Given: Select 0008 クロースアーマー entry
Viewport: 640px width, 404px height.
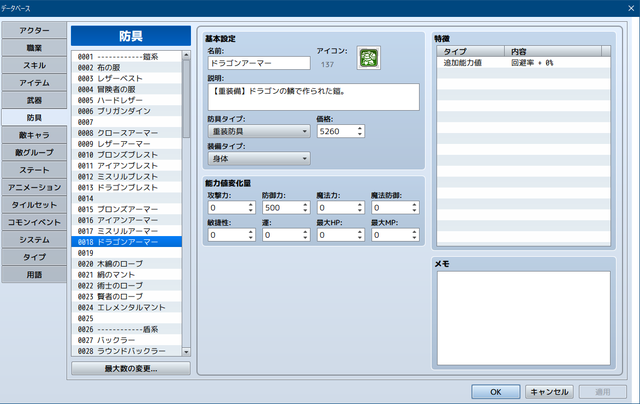Looking at the screenshot, I should [127, 133].
